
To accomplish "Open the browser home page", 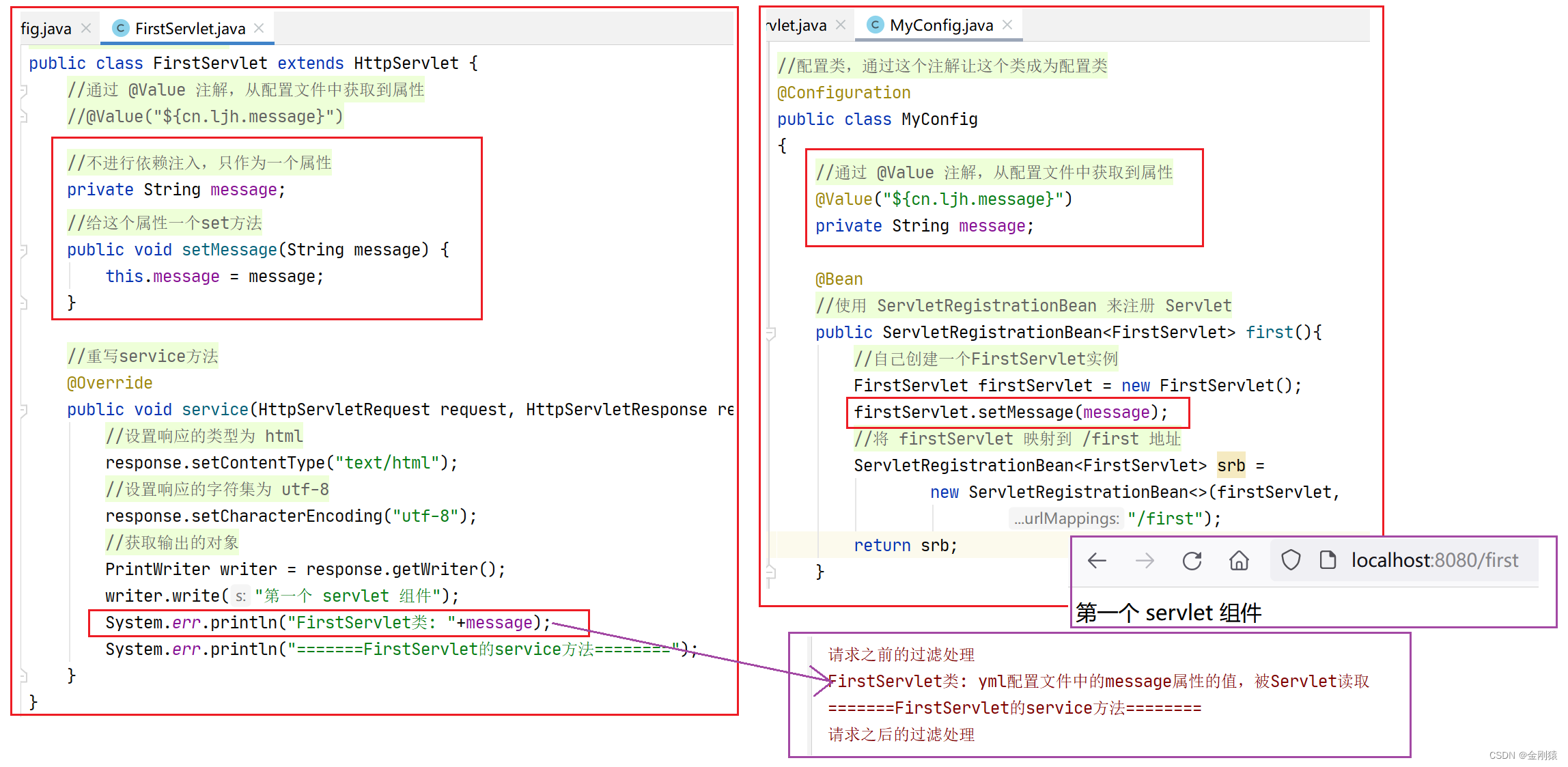I will pos(1239,561).
